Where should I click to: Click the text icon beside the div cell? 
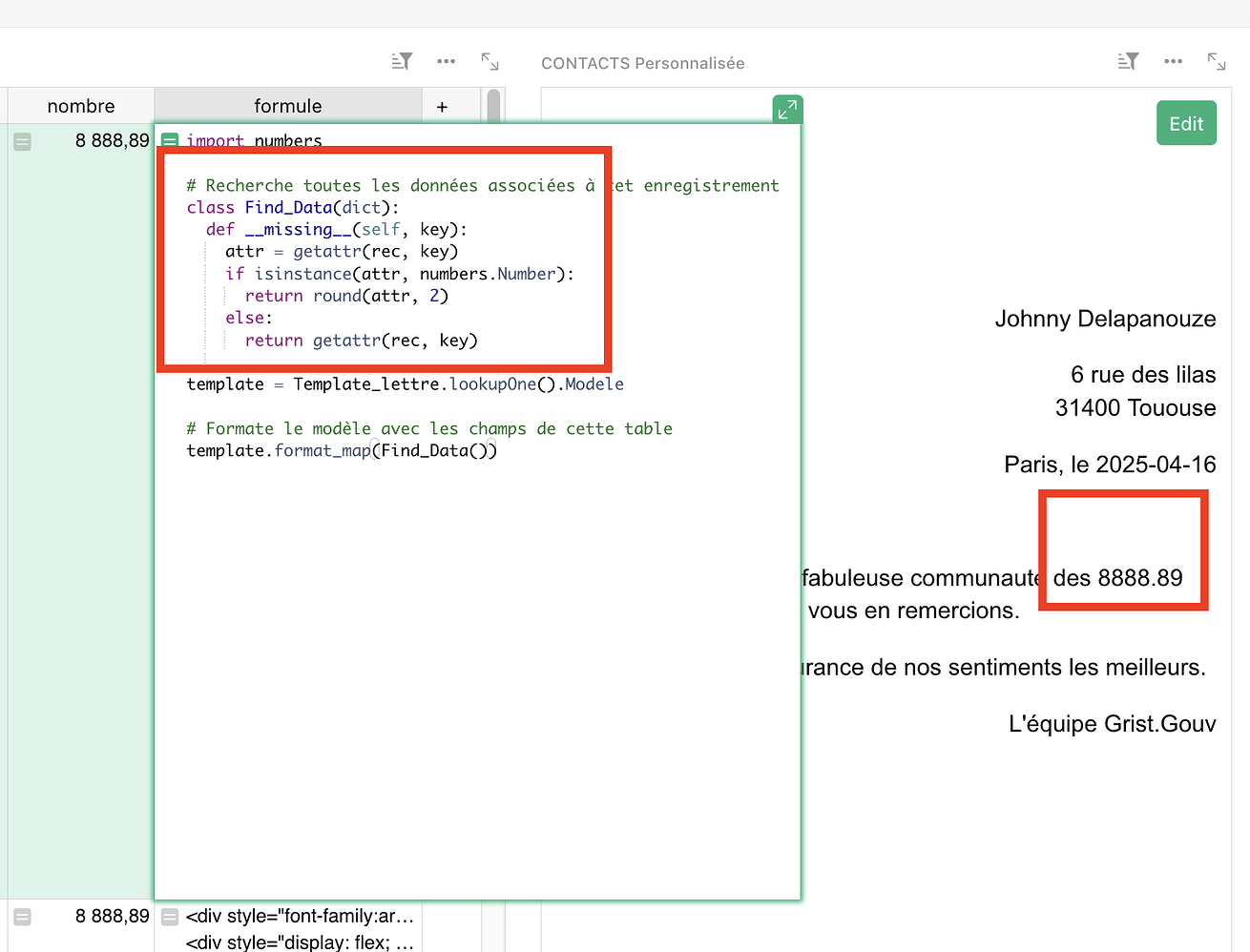[170, 917]
